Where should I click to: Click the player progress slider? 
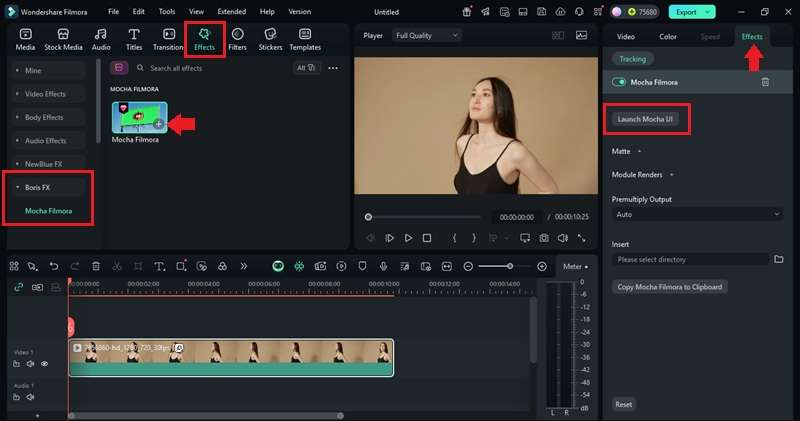[422, 217]
